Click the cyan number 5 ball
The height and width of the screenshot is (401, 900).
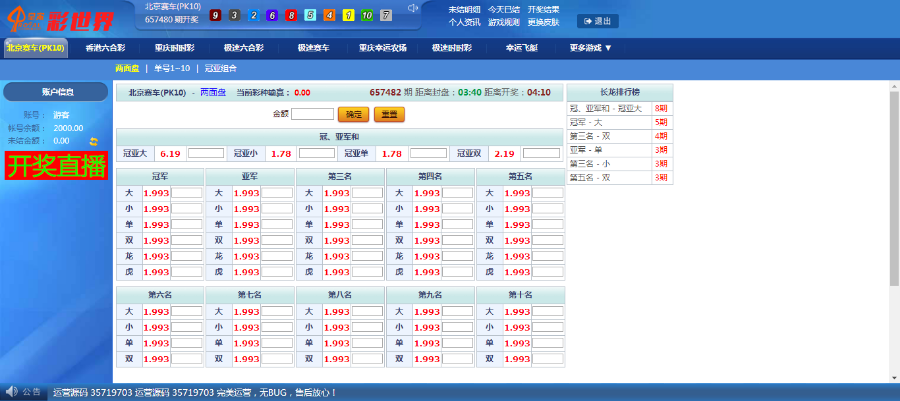(310, 15)
